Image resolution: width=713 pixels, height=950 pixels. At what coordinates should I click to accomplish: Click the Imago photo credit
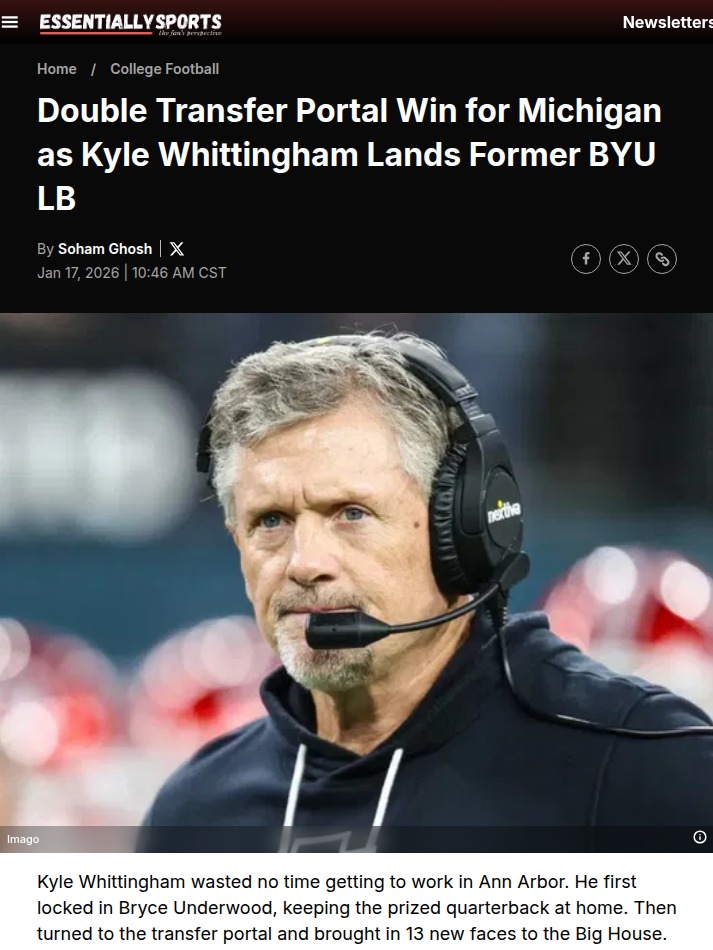click(23, 839)
